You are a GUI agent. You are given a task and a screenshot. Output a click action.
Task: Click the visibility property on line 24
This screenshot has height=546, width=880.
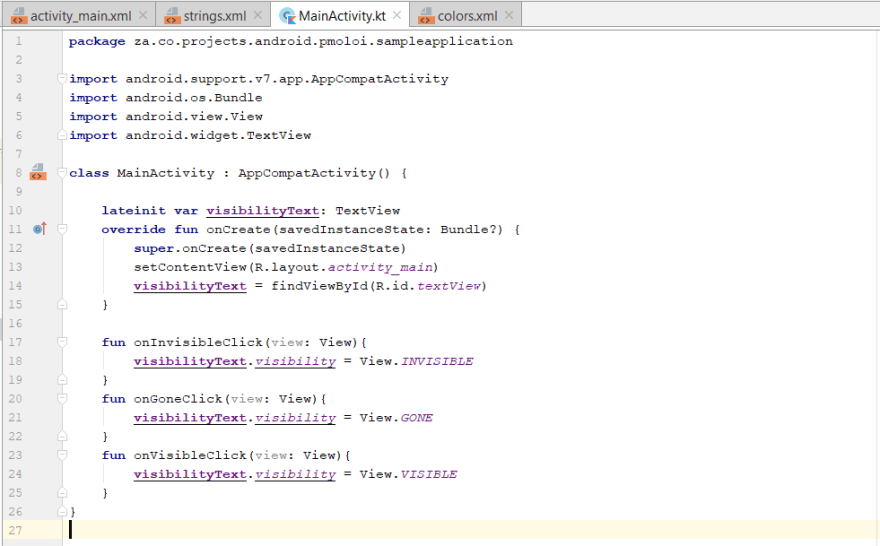pyautogui.click(x=295, y=475)
